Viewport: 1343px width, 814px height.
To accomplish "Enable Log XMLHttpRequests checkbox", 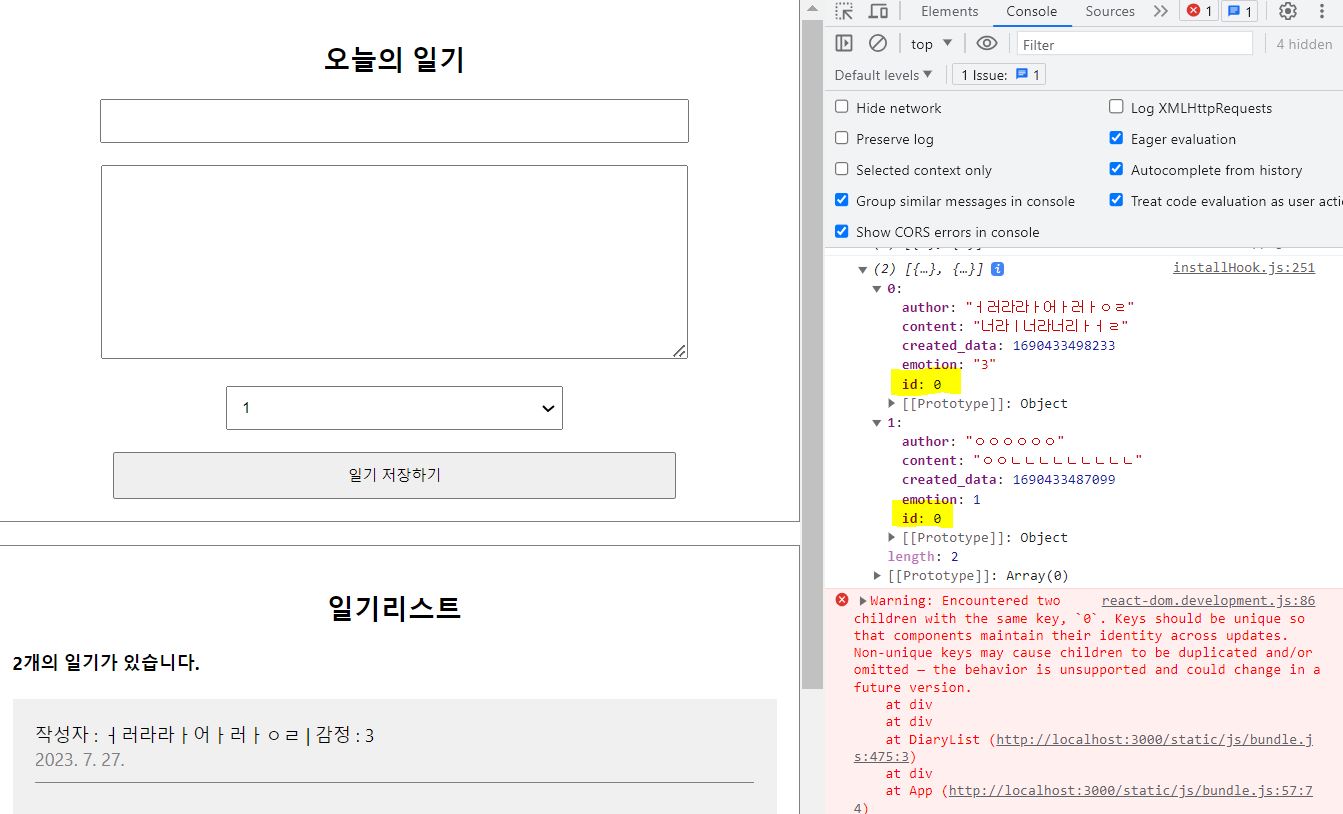I will (x=1116, y=107).
